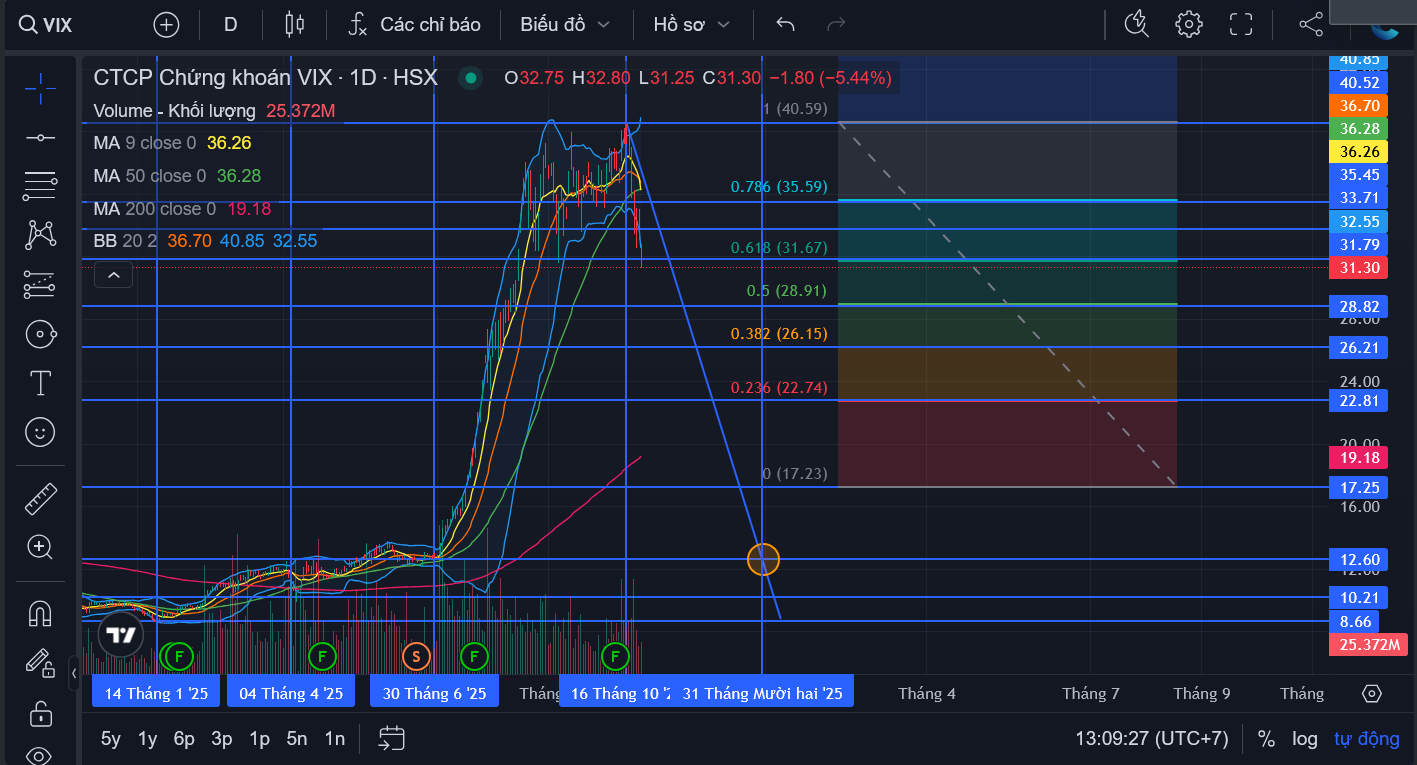
Task: Click the '0.382 (26.15)' Fibonacci level label
Action: pos(779,334)
